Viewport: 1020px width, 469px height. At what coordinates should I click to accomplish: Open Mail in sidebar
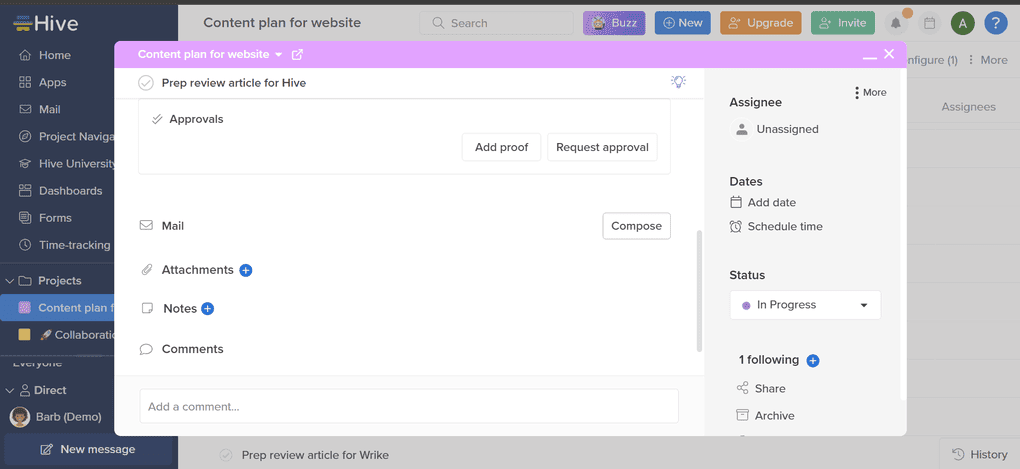tap(40, 109)
